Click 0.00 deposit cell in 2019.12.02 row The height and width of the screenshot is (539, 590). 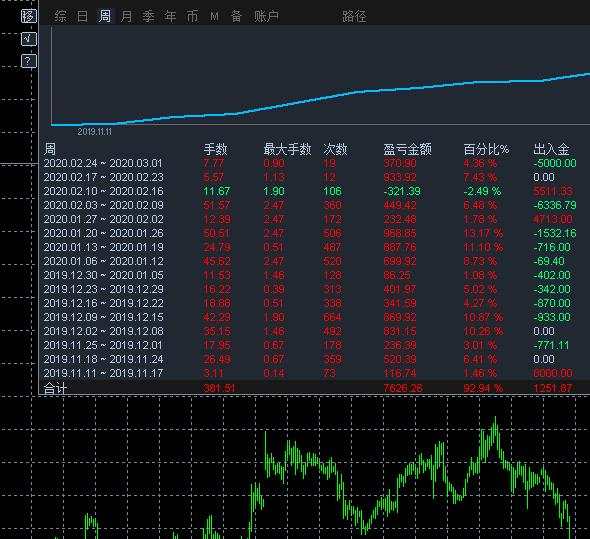[544, 331]
